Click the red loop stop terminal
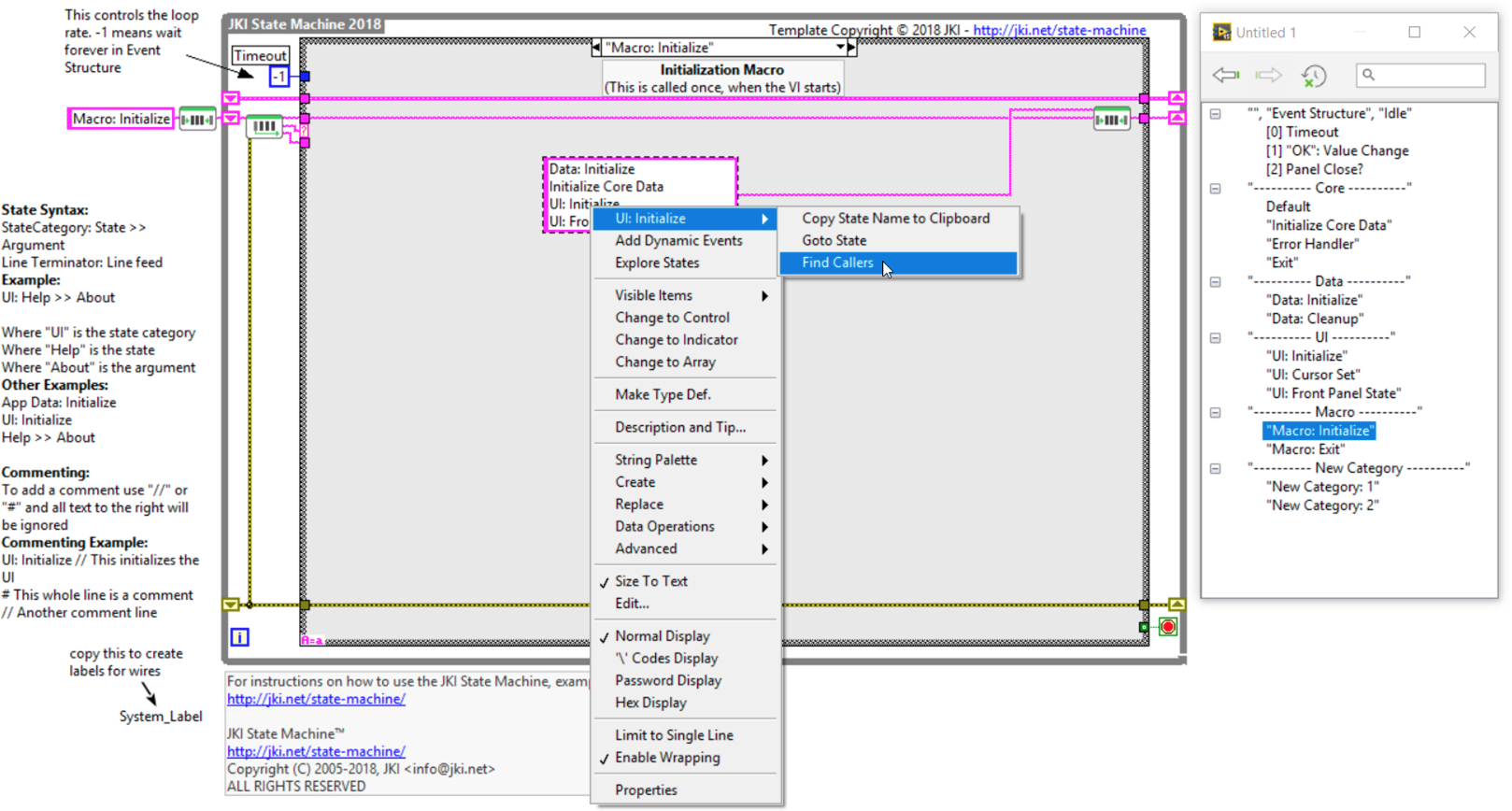The height and width of the screenshot is (811, 1512). pos(1168,627)
